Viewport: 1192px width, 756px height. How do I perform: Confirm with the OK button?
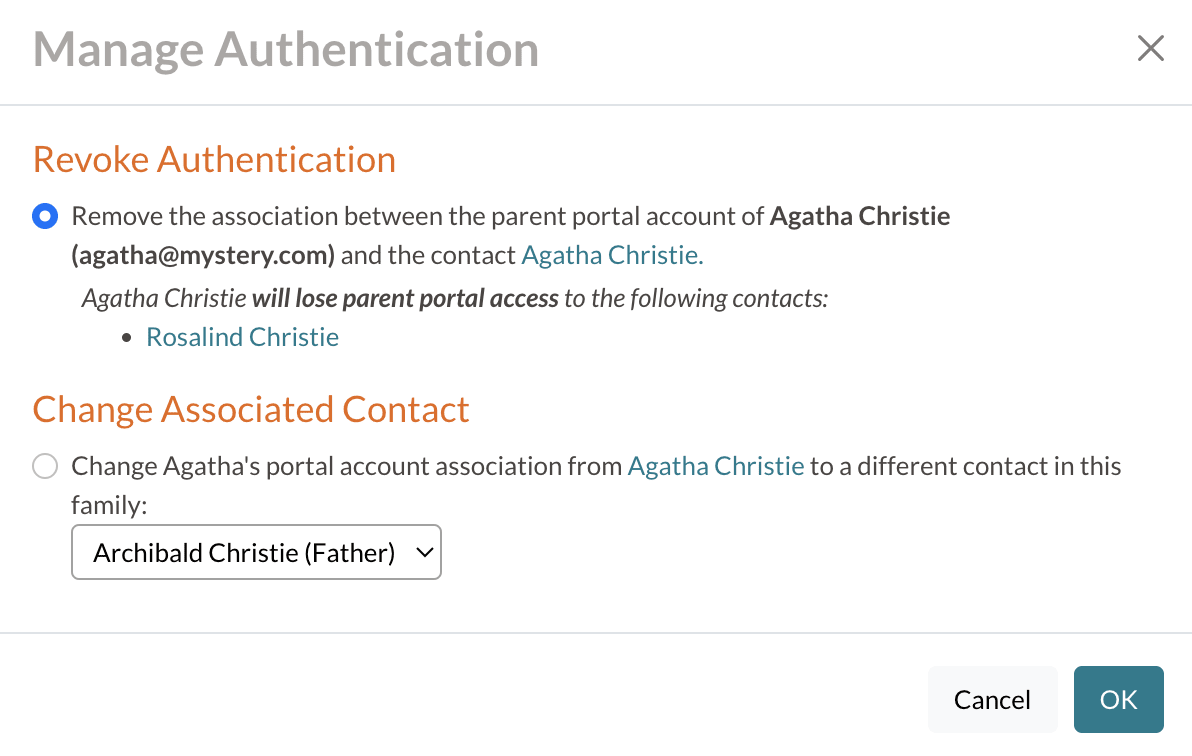pyautogui.click(x=1118, y=700)
